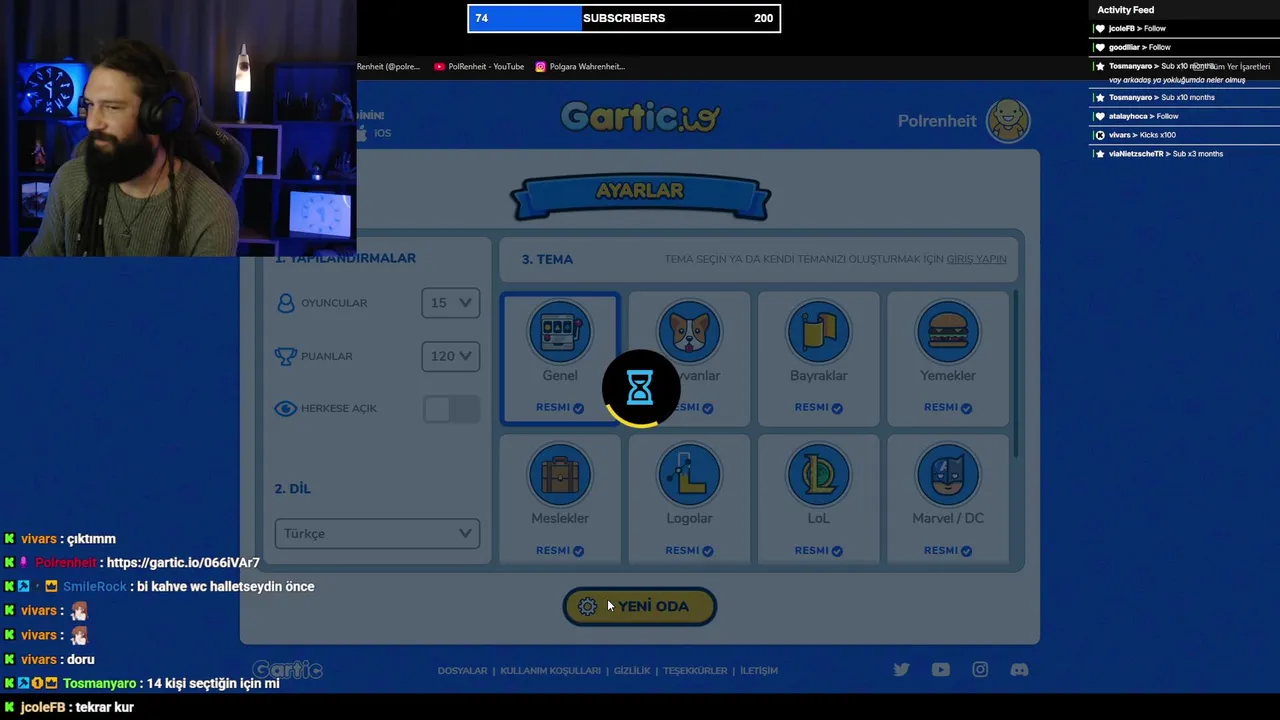Image resolution: width=1280 pixels, height=720 pixels.
Task: Click the footer Gartic logo
Action: point(287,670)
